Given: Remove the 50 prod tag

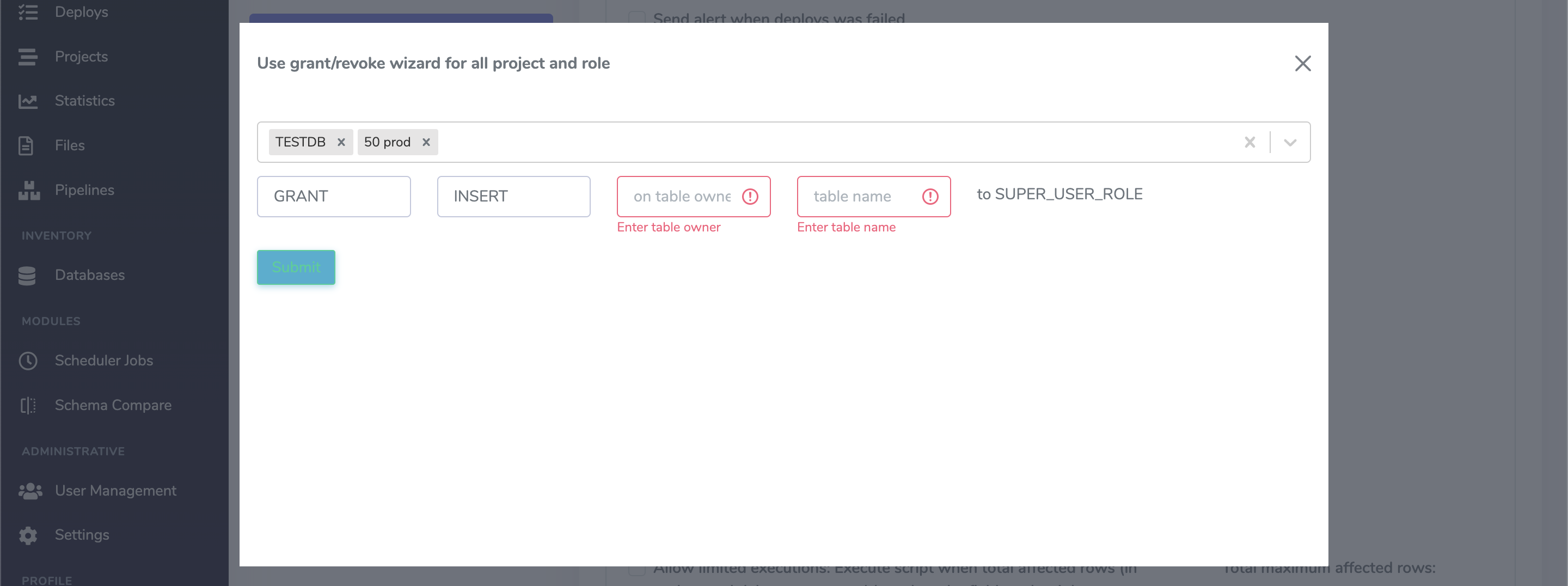Looking at the screenshot, I should (x=426, y=142).
